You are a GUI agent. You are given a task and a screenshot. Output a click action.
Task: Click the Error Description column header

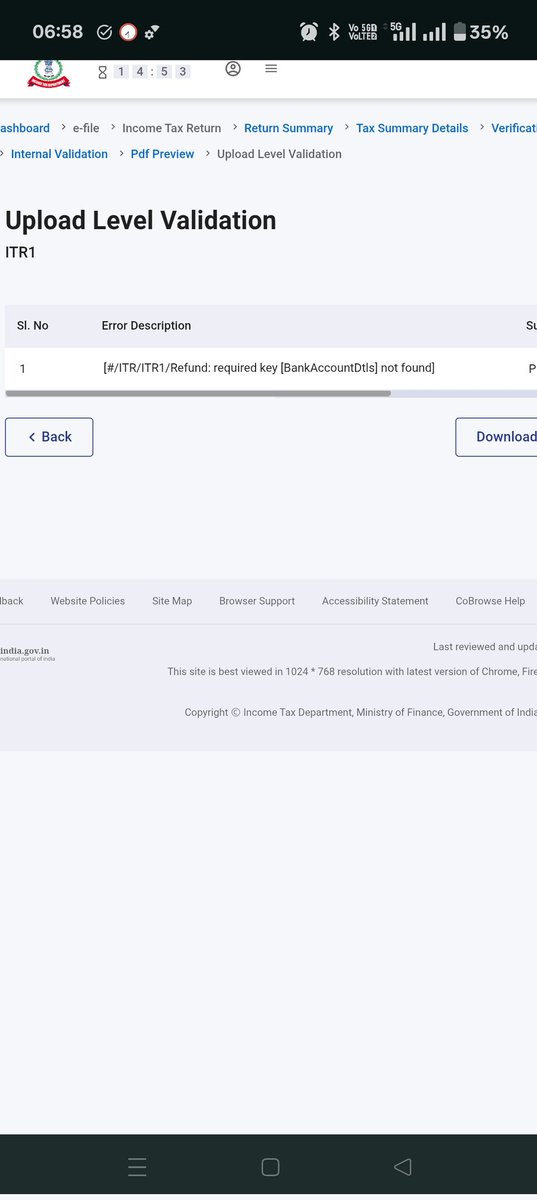coord(146,326)
